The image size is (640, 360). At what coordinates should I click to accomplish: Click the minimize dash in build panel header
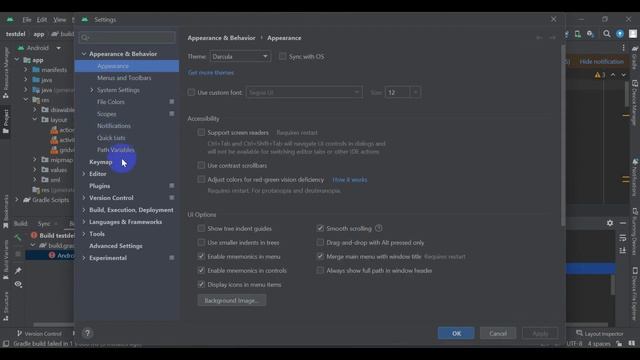pyautogui.click(x=623, y=223)
